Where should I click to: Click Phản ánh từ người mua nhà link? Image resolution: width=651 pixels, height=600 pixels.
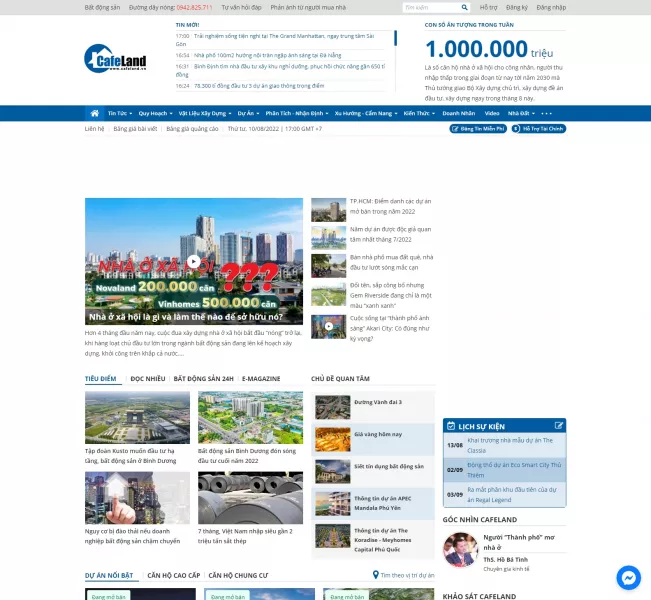coord(308,7)
